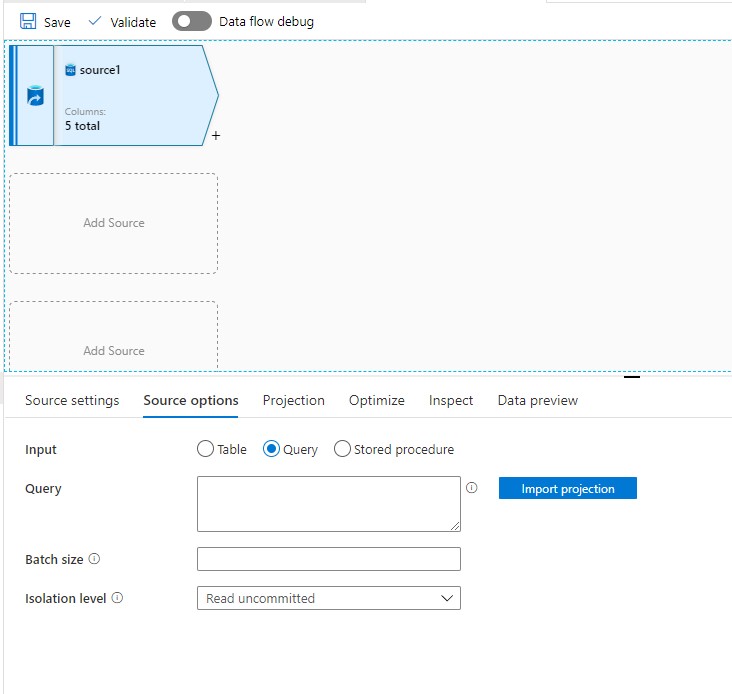
Task: Click the Import projection button
Action: (568, 488)
